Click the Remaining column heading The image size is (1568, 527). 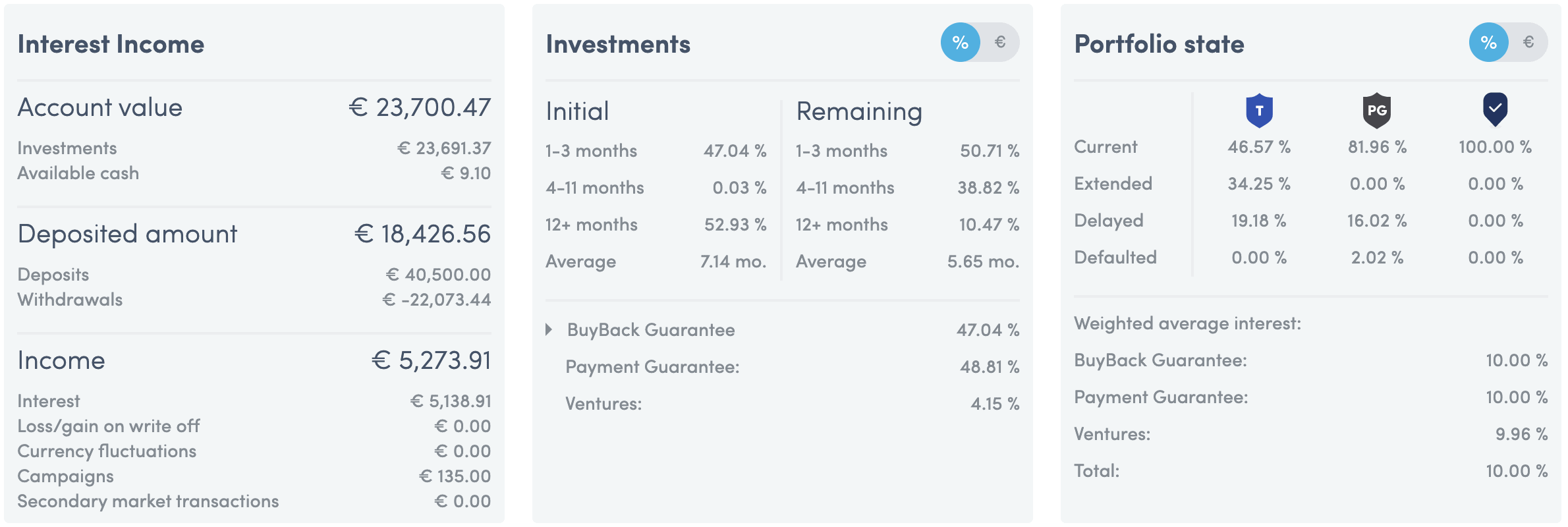859,112
